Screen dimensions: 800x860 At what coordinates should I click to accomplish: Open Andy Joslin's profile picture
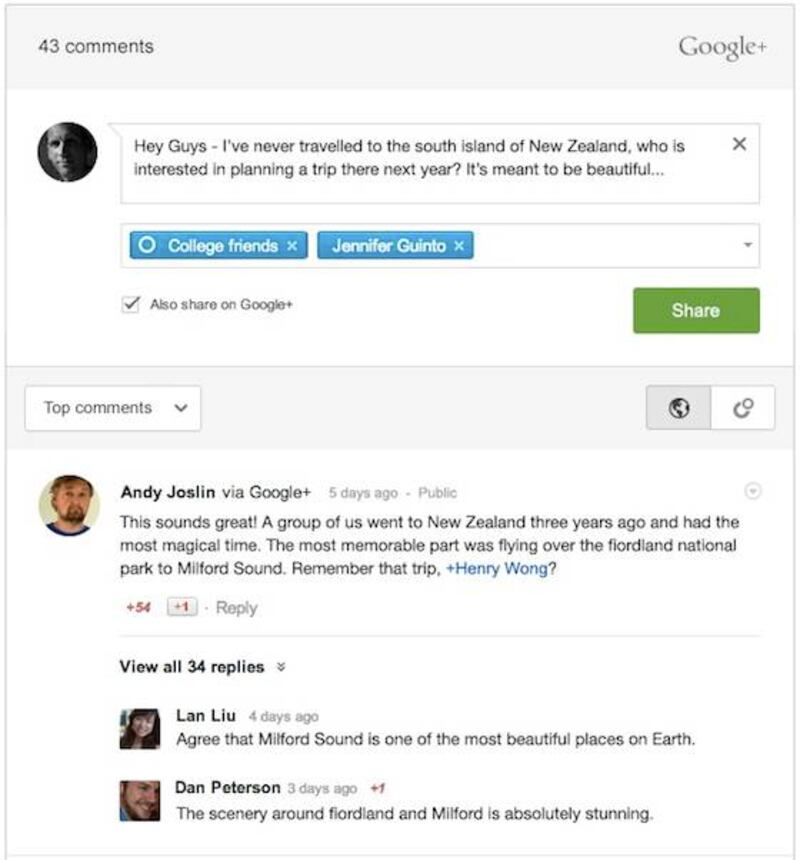pos(69,505)
